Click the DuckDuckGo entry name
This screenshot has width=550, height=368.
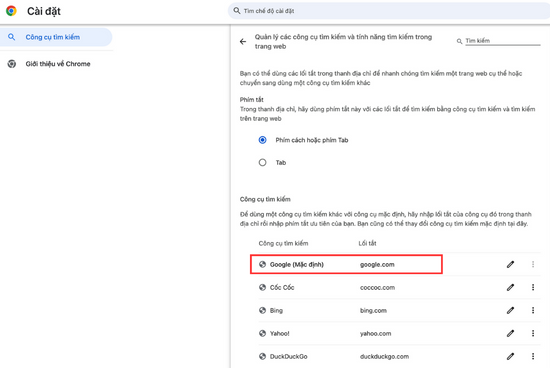click(x=289, y=356)
